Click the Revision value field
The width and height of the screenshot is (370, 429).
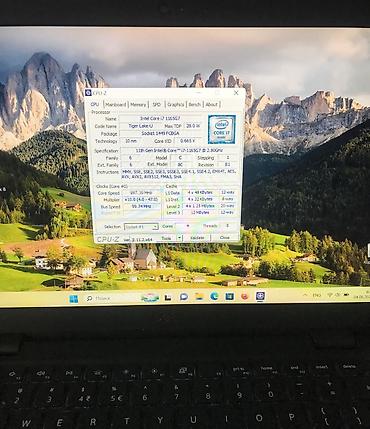[x=228, y=165]
